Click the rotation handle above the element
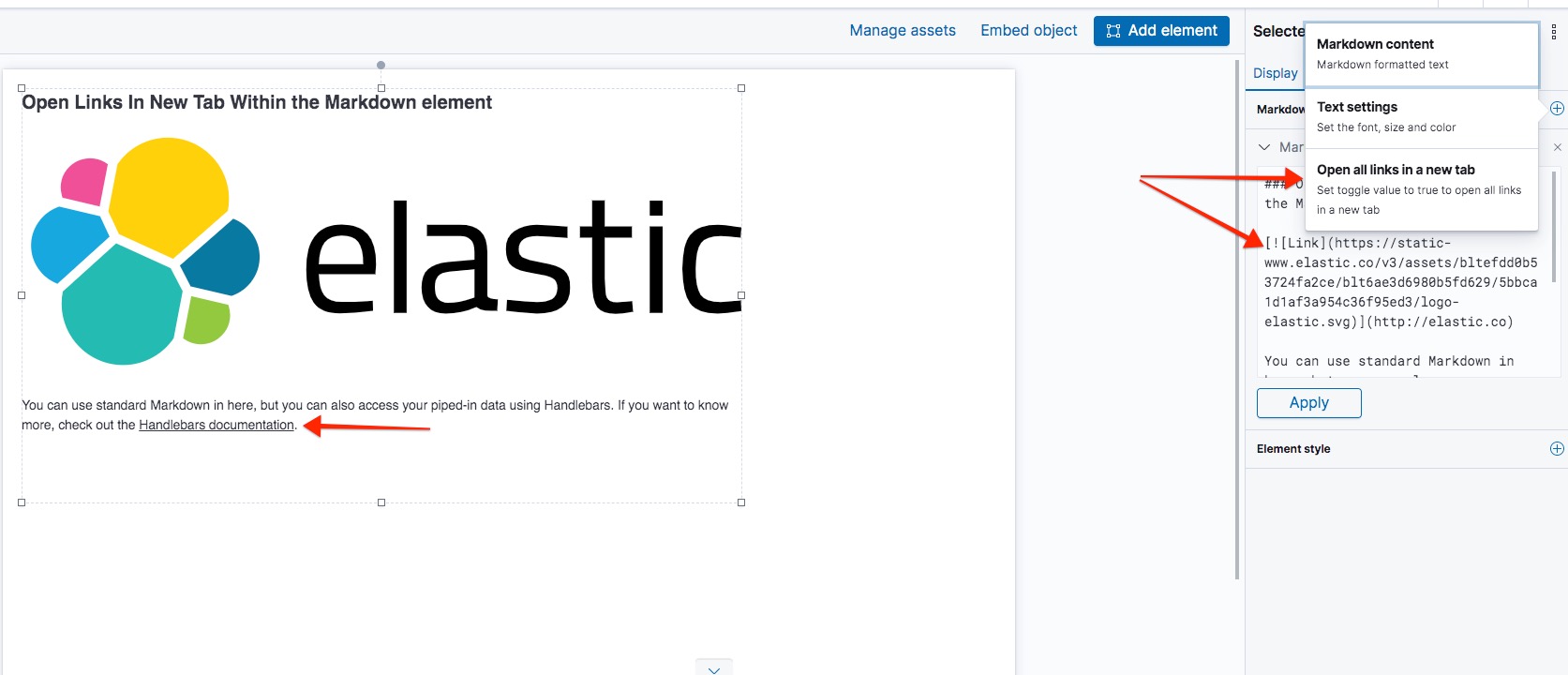1568x675 pixels. 381,65
